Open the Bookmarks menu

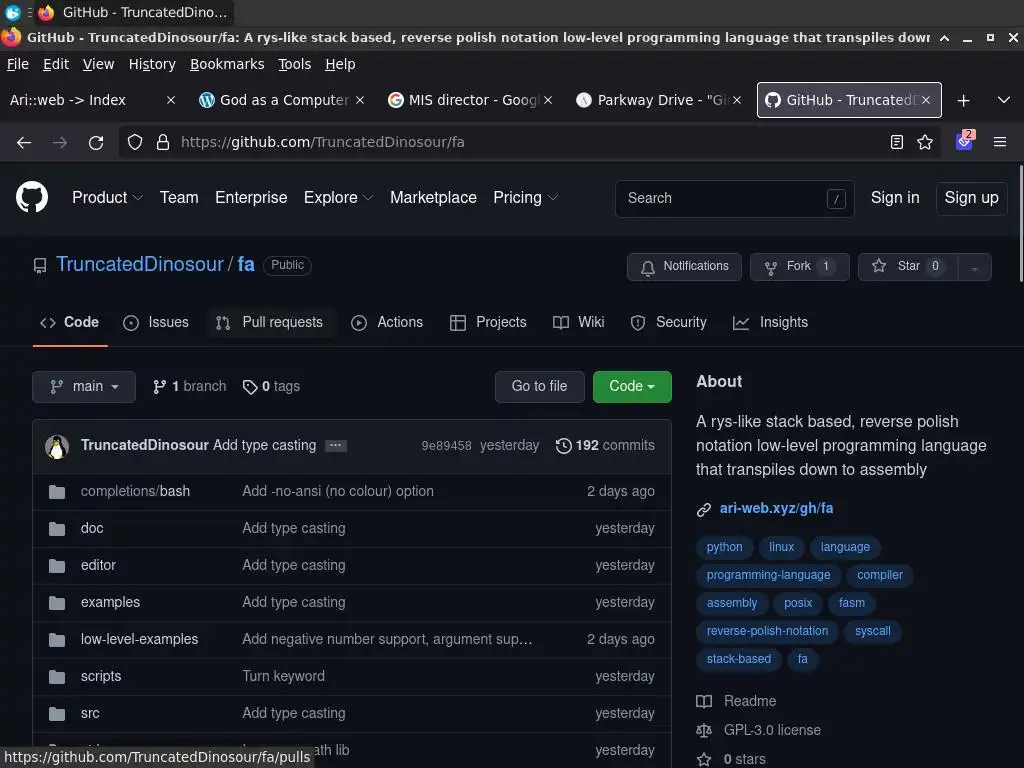click(227, 64)
